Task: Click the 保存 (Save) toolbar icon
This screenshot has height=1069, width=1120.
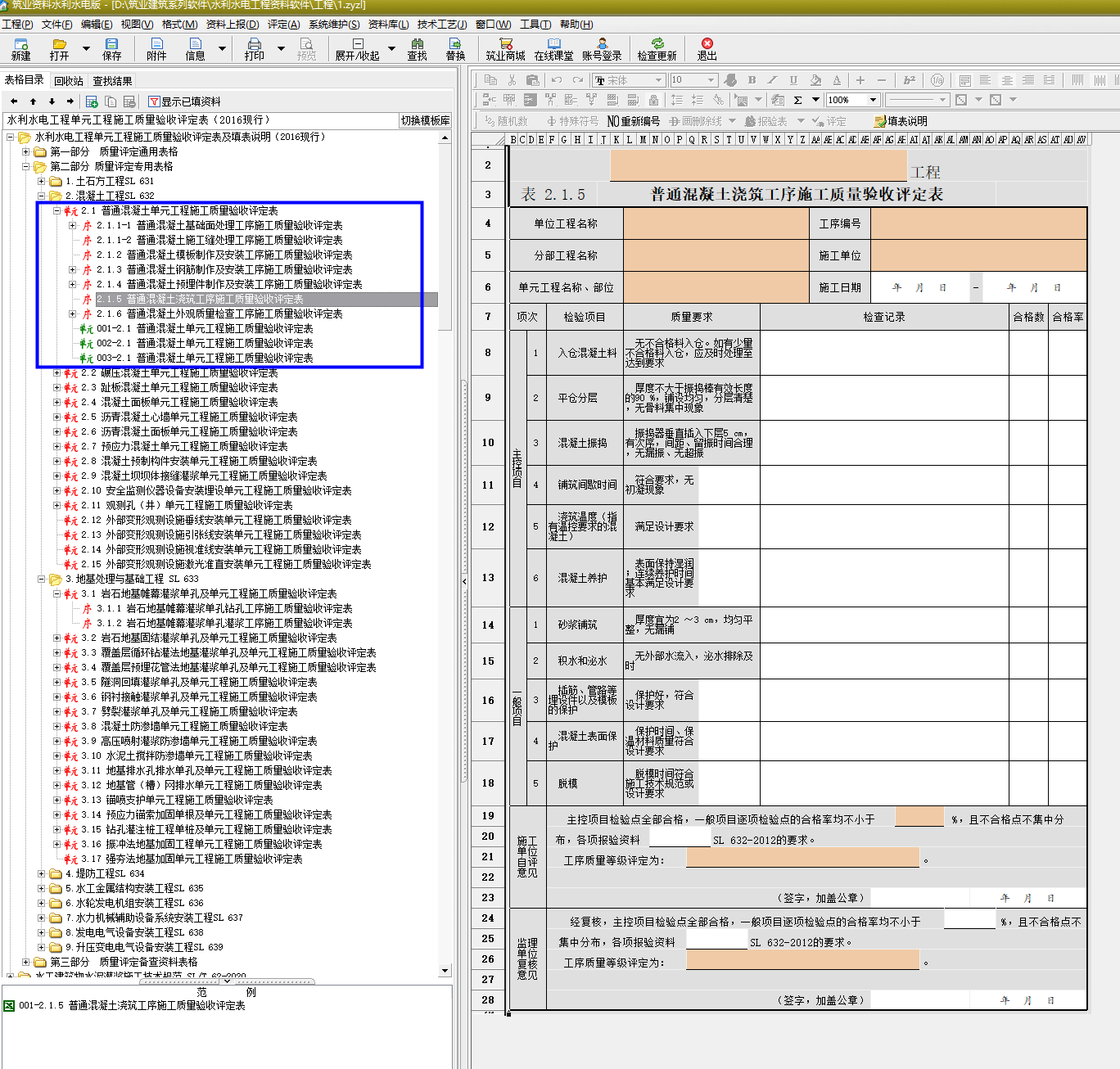Action: click(111, 49)
